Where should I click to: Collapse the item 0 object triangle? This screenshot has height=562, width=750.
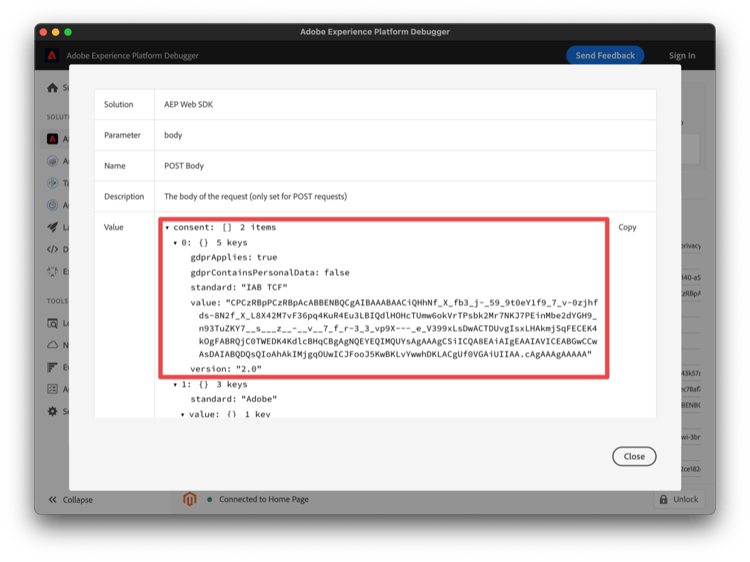176,243
